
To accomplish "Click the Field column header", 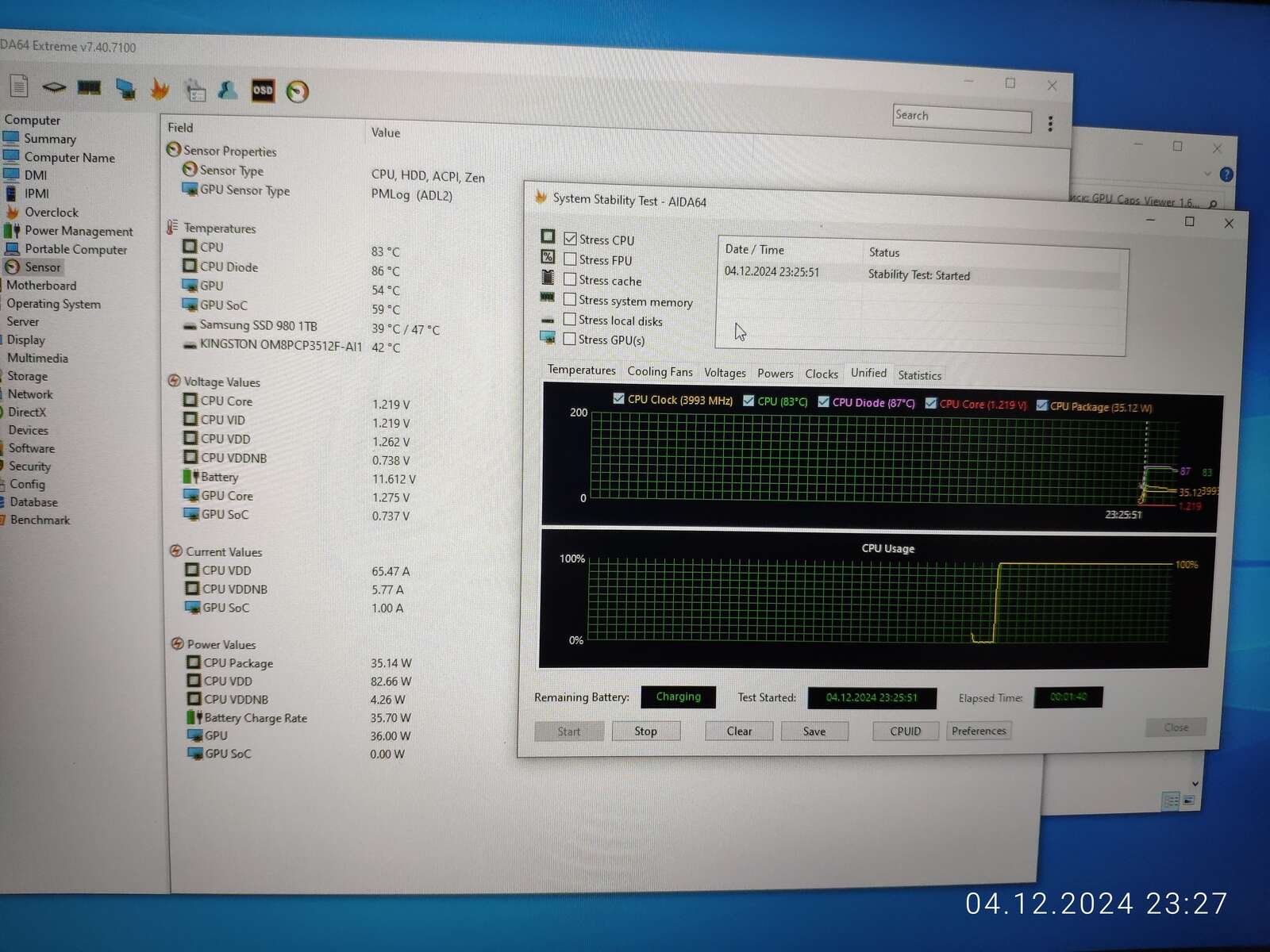I will (180, 127).
